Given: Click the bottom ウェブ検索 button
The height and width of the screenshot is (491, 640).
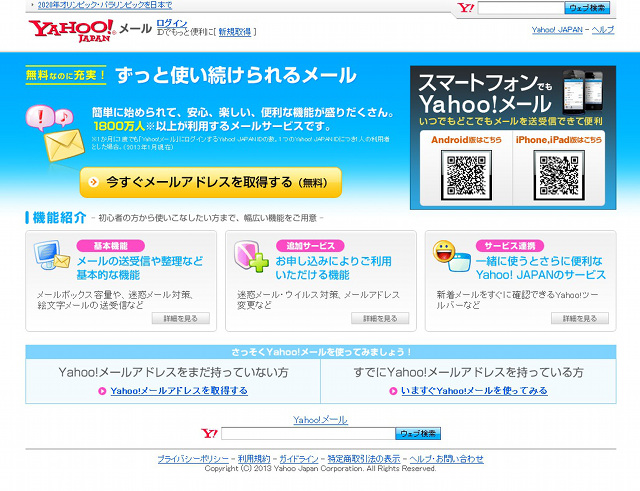Looking at the screenshot, I should [x=418, y=433].
